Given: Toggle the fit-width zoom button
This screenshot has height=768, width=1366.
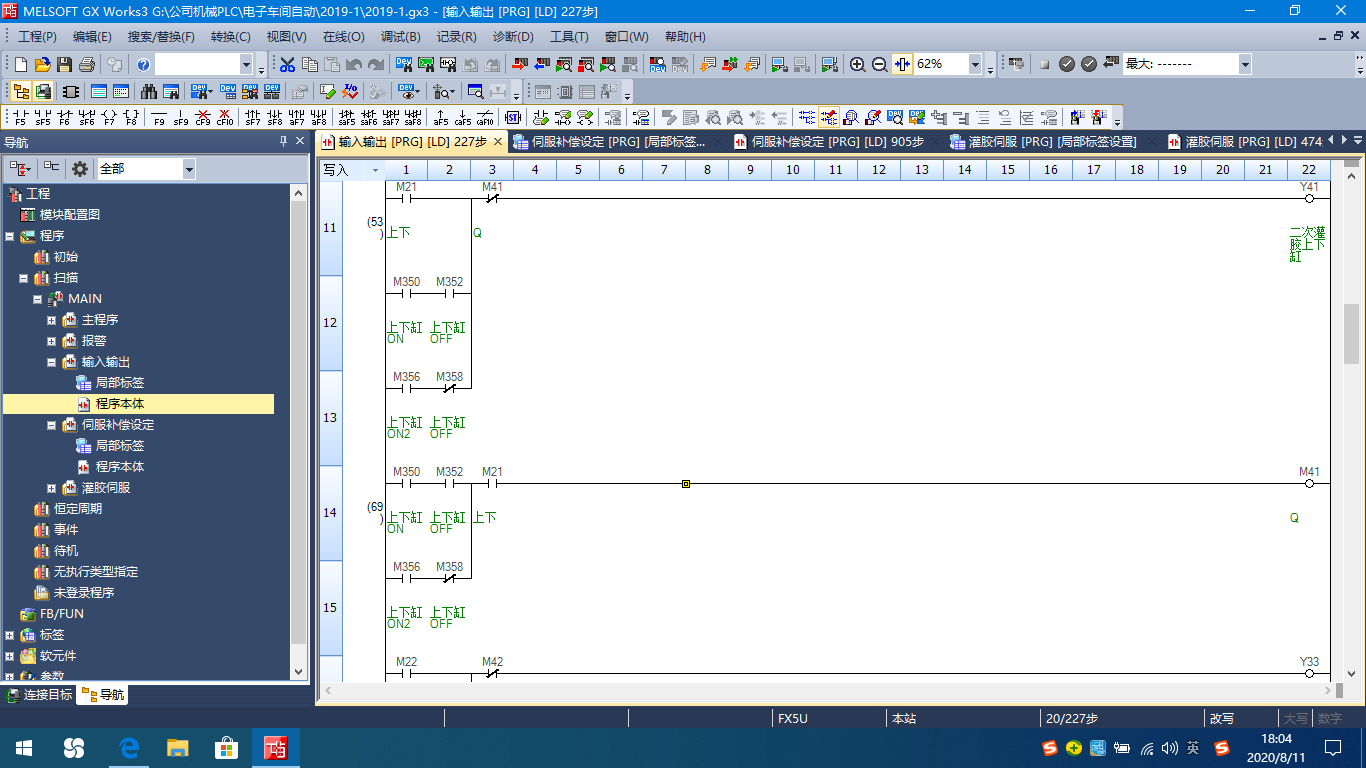Looking at the screenshot, I should (x=902, y=65).
